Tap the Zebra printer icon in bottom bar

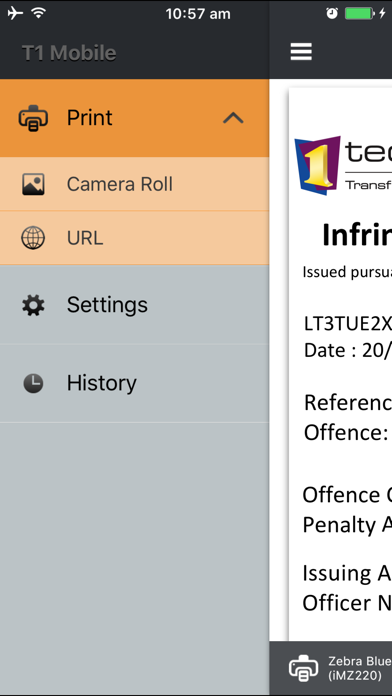coord(304,668)
